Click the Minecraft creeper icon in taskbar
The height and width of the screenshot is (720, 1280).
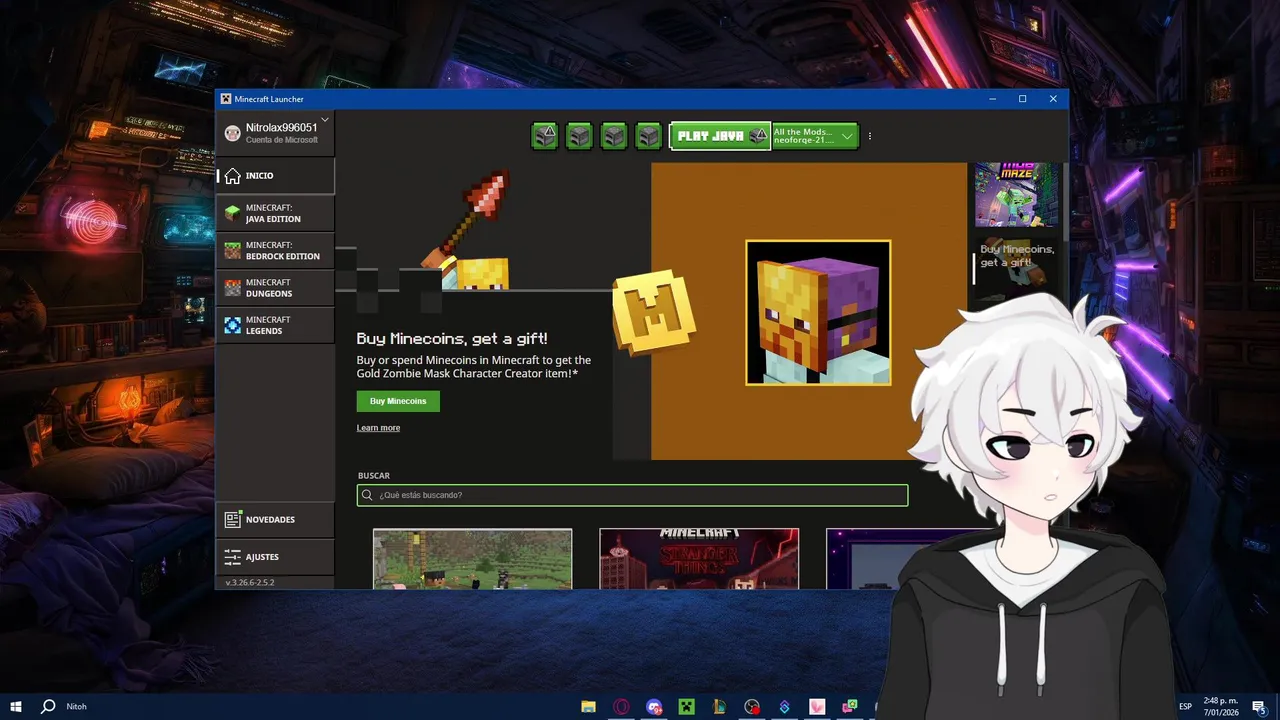686,707
